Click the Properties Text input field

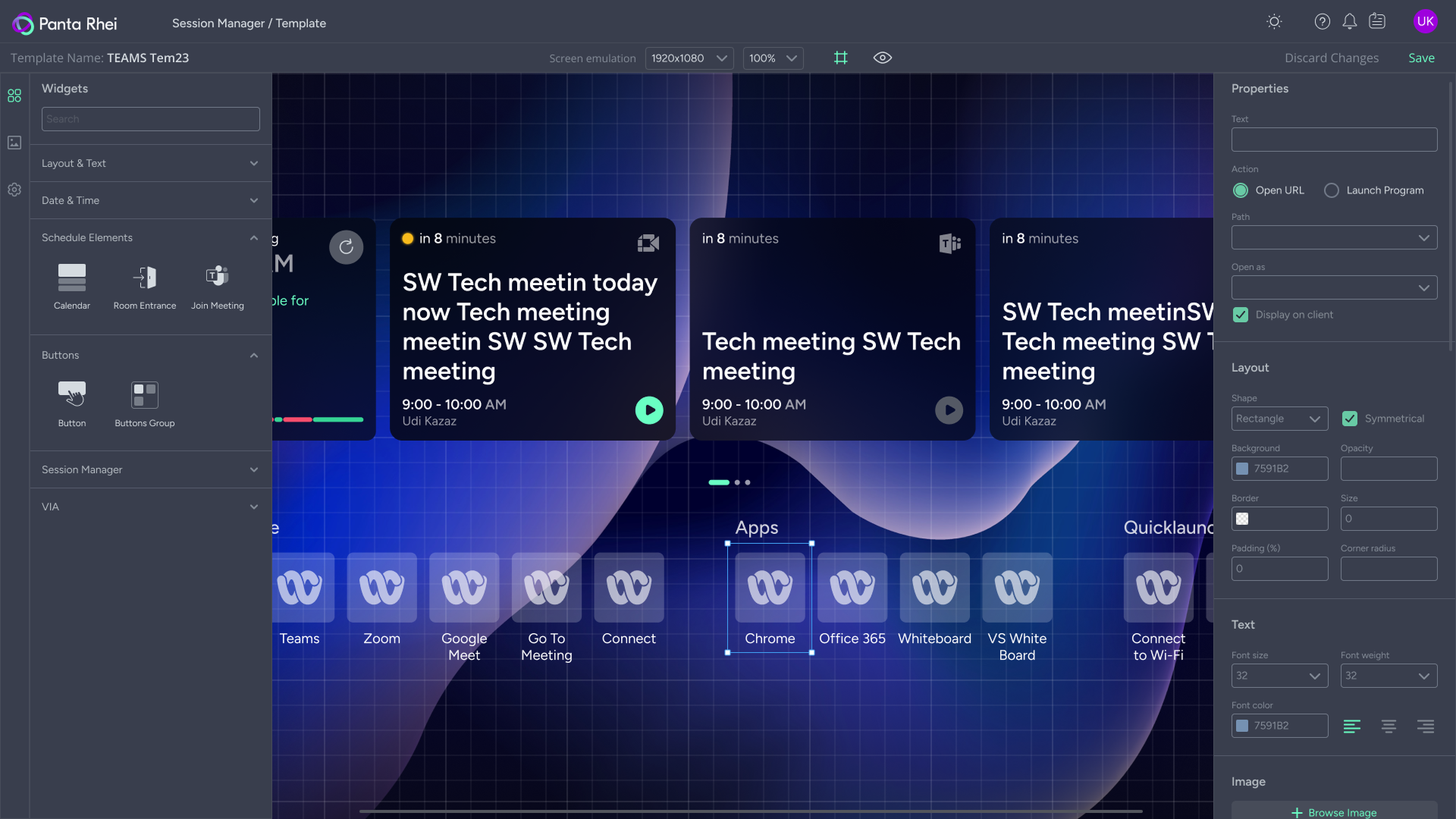[x=1335, y=140]
